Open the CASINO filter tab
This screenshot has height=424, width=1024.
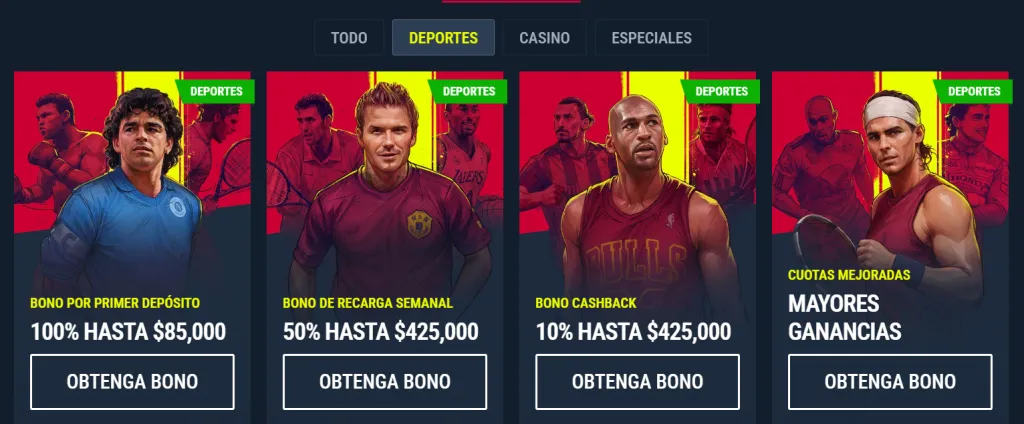point(545,38)
